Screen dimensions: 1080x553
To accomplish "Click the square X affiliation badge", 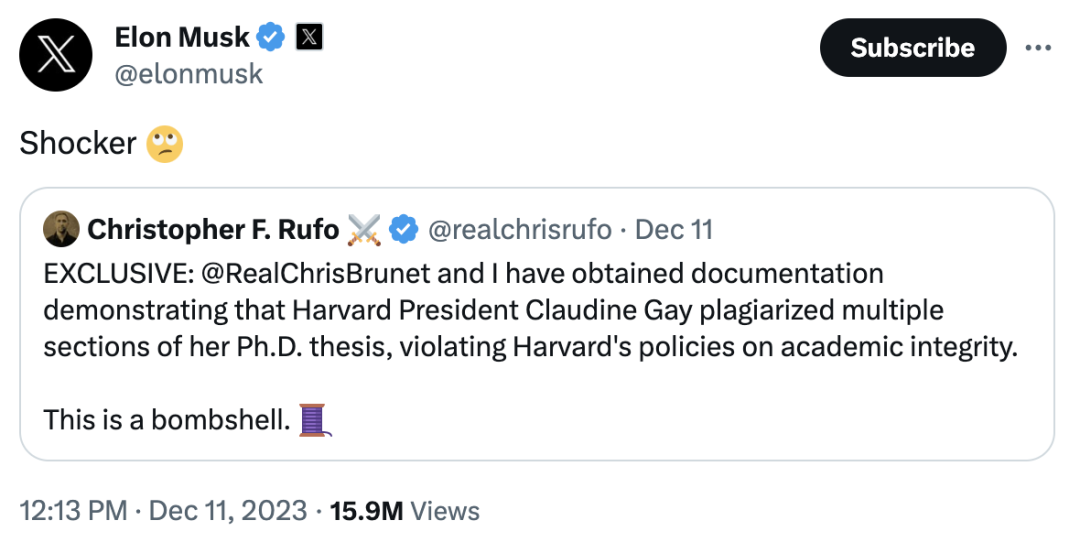I will coord(310,38).
